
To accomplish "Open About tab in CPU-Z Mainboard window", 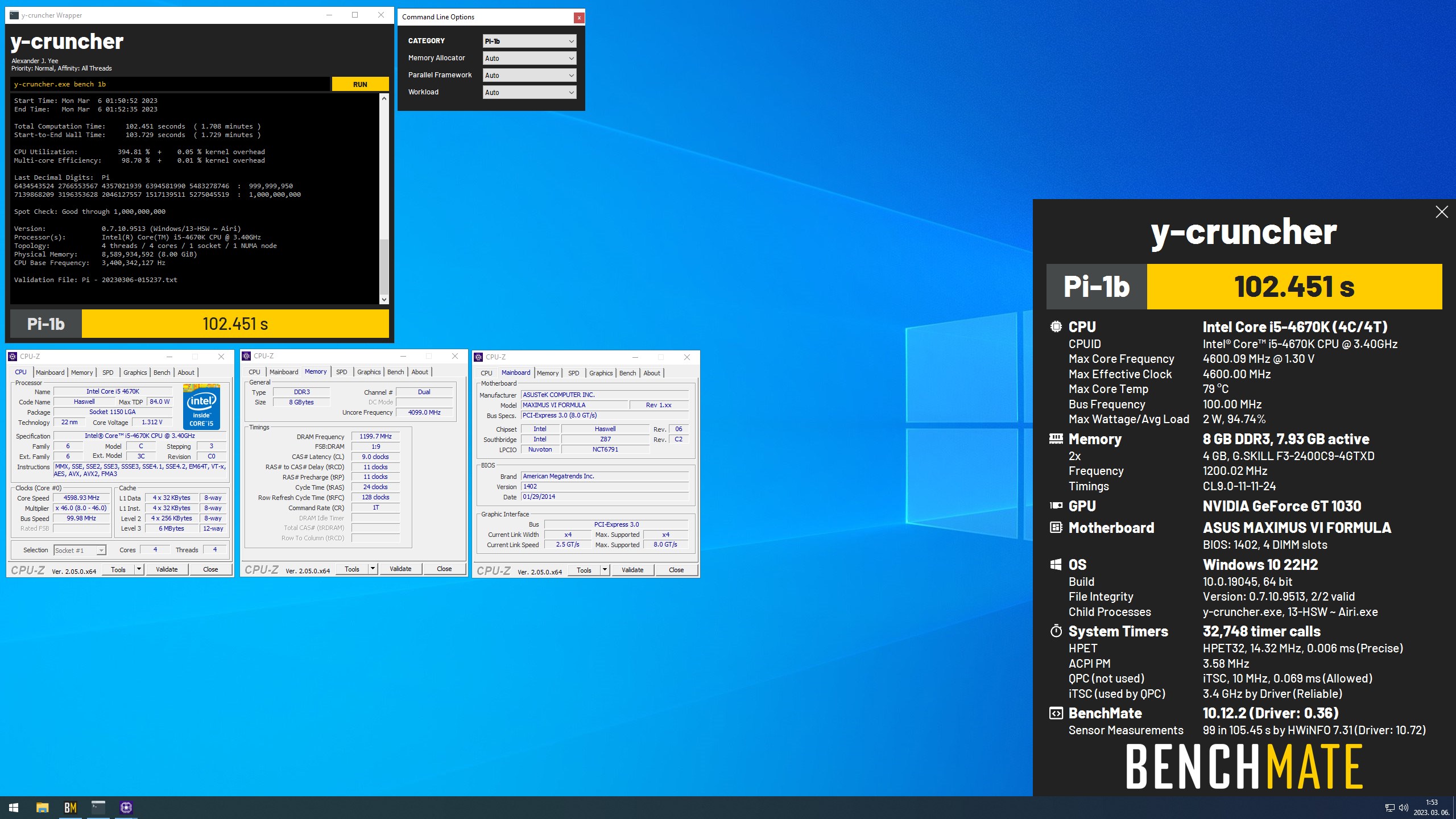I will 652,373.
